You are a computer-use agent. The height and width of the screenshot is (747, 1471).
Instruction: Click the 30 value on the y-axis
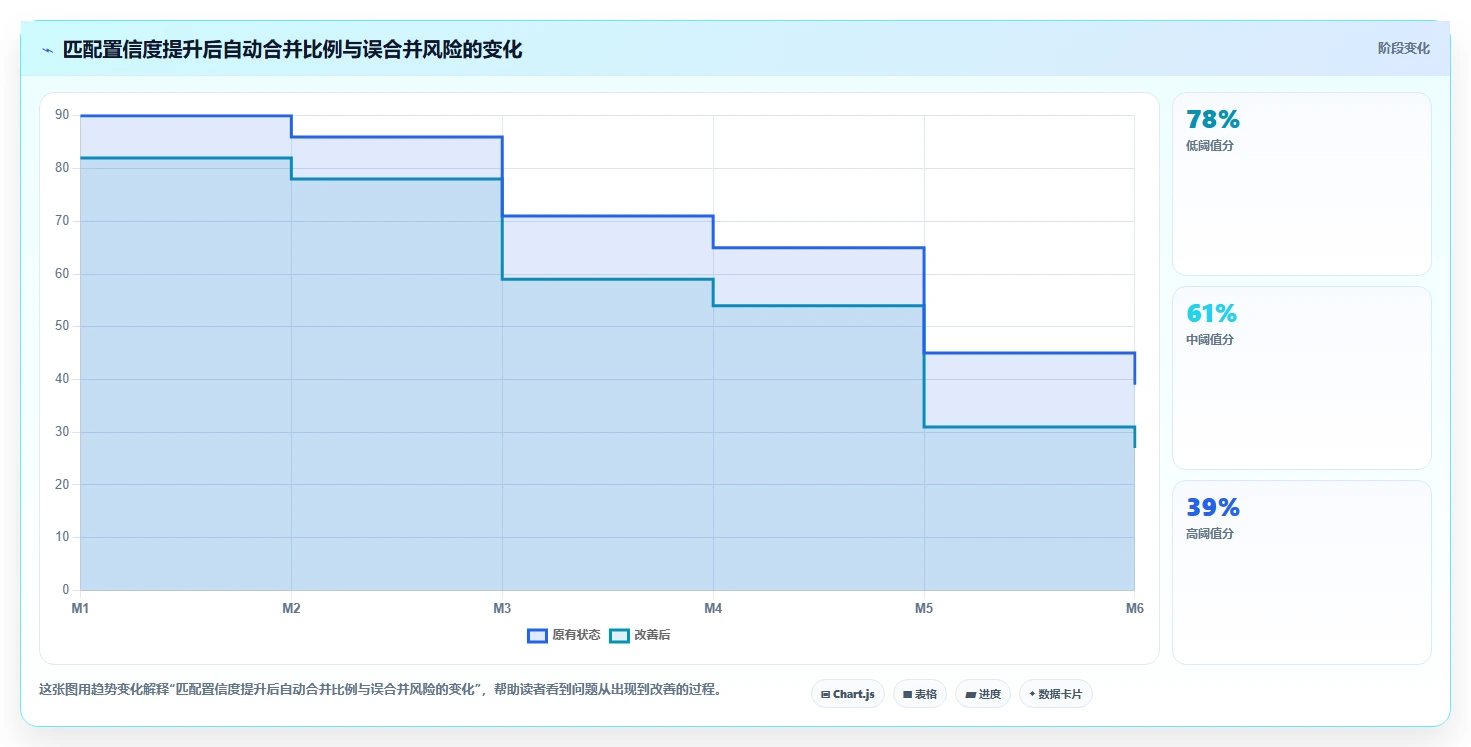[62, 432]
